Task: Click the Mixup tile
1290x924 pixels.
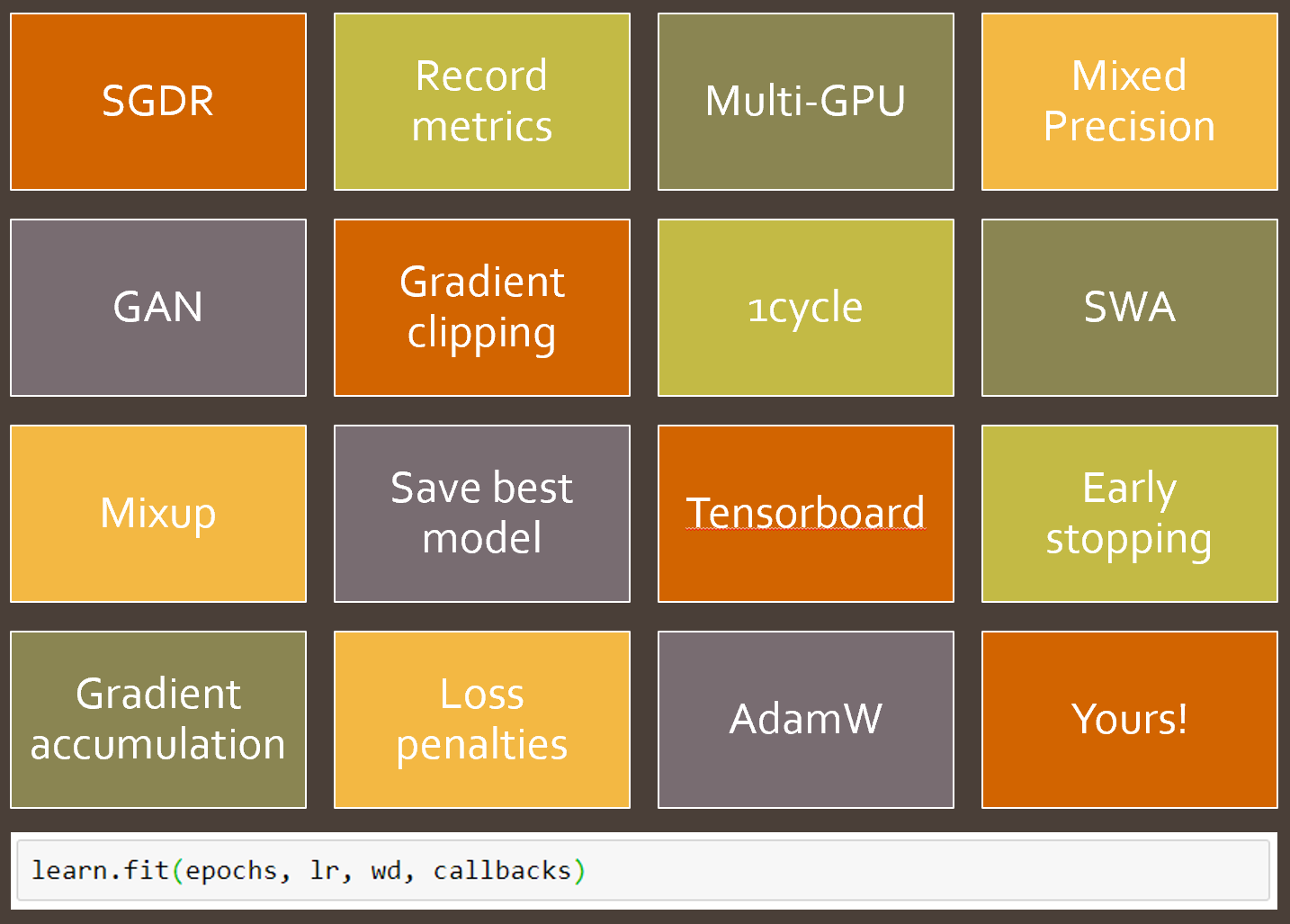Action: (158, 514)
